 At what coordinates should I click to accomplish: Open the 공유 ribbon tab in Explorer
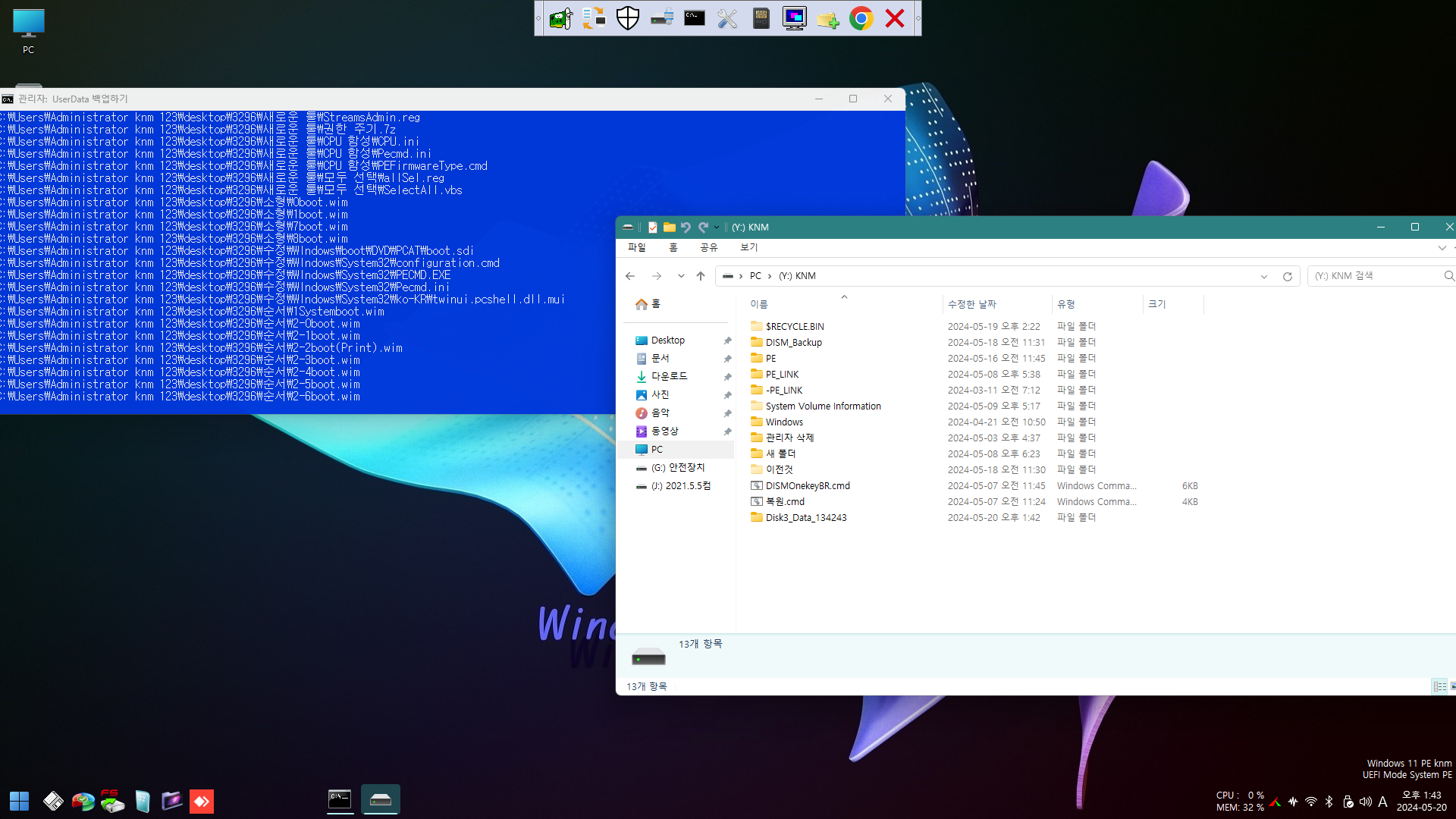(709, 247)
